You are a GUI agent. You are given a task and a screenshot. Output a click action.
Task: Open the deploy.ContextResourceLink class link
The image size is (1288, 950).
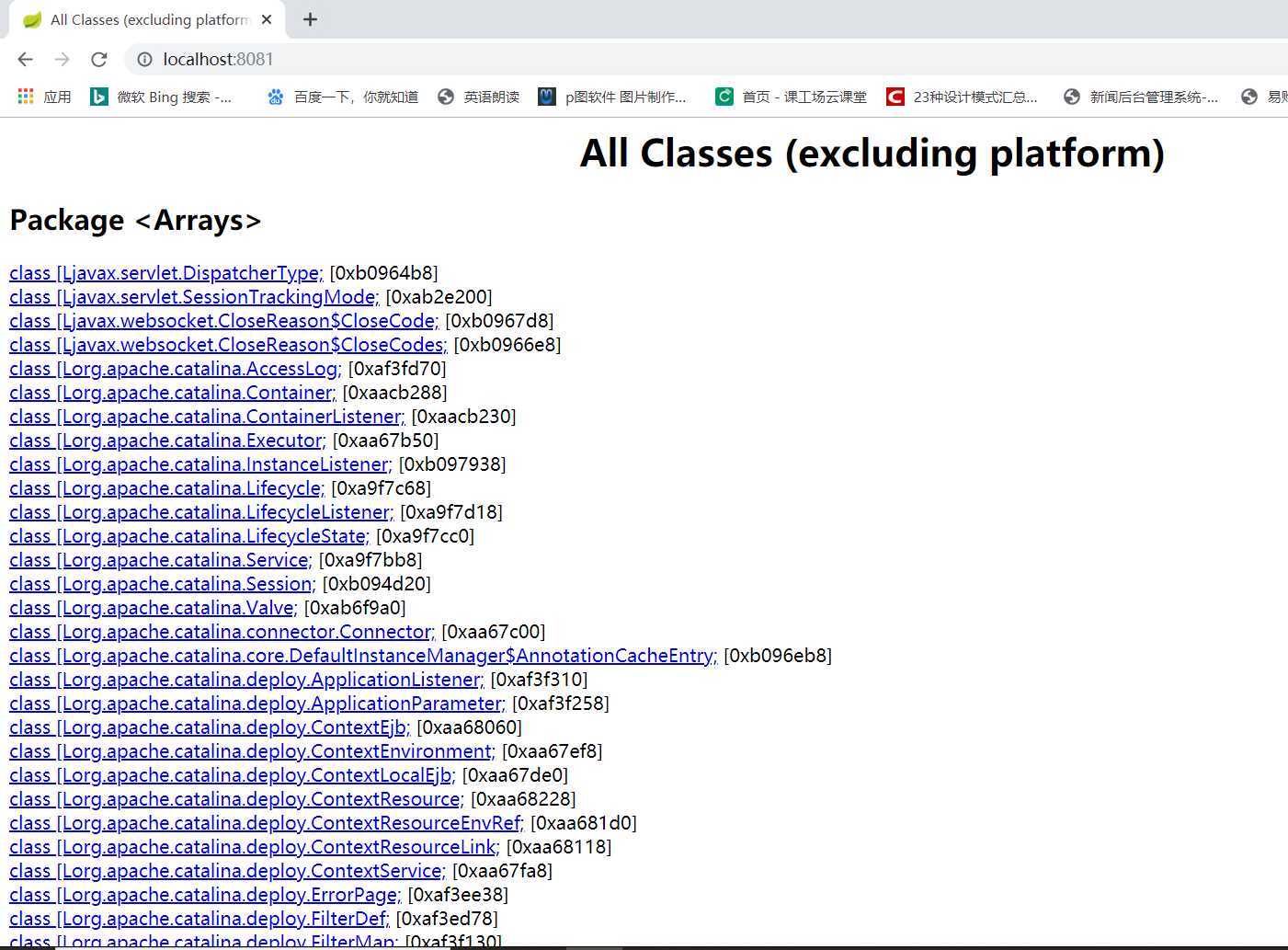(x=255, y=847)
